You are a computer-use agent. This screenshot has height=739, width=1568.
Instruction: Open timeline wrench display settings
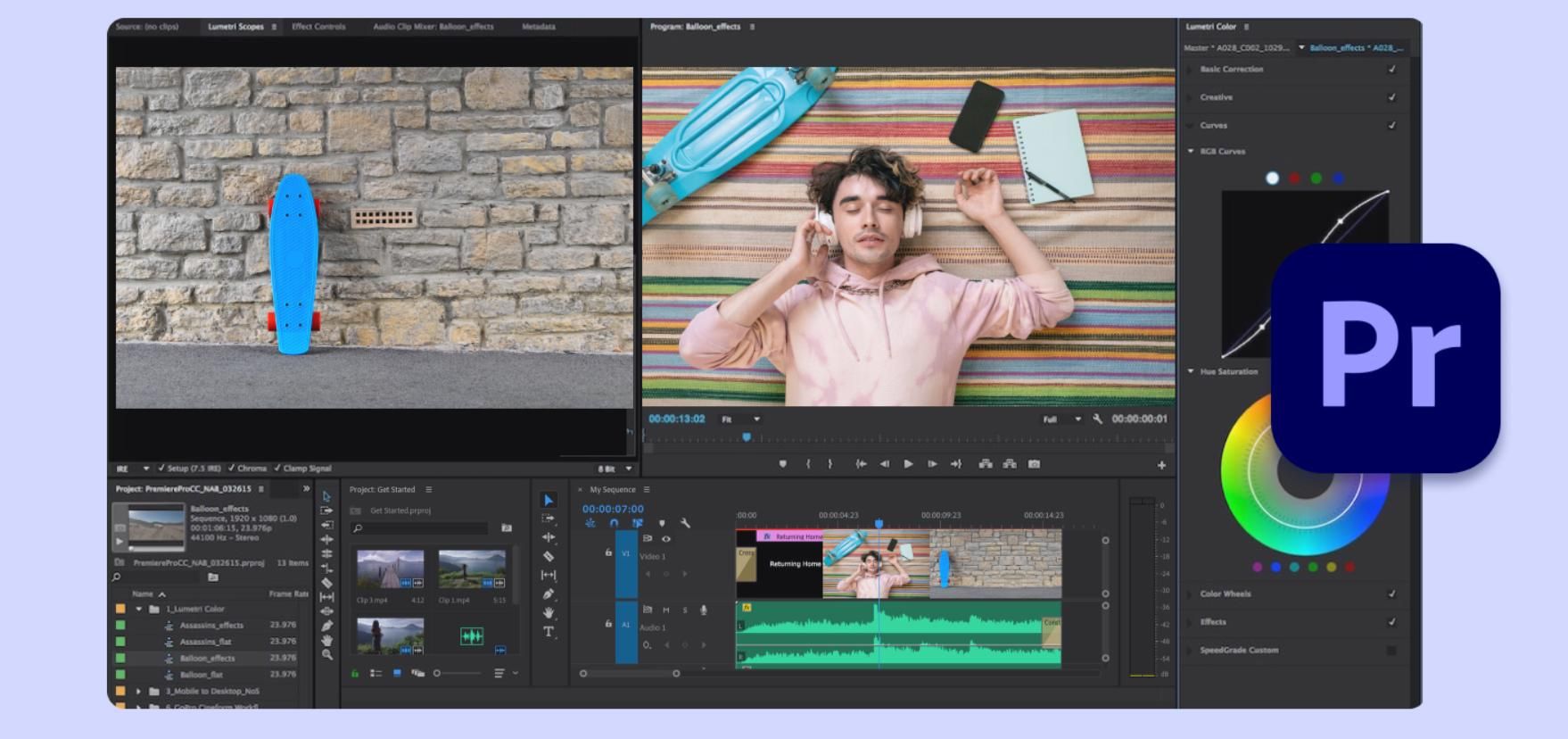(685, 523)
